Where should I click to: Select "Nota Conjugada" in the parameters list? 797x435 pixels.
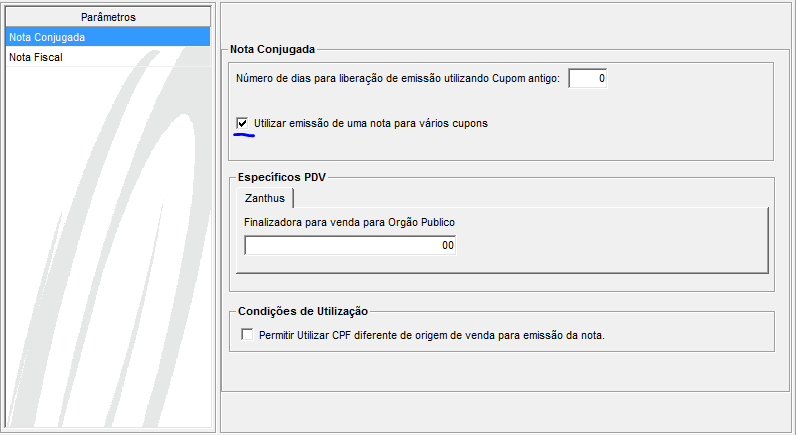point(47,37)
